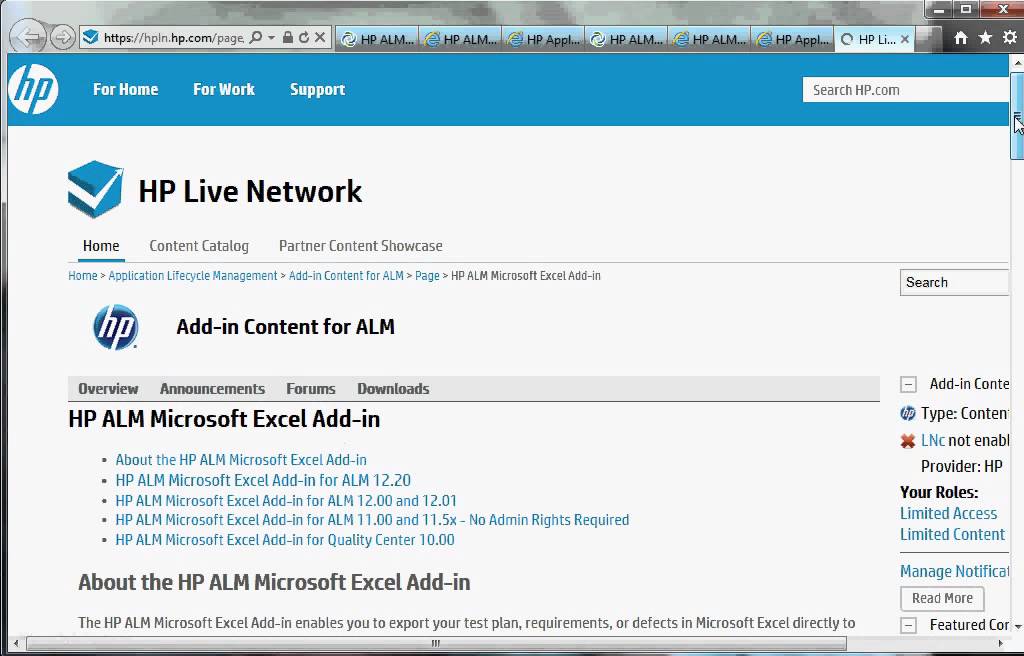Click the stop loading X in address bar
The width and height of the screenshot is (1024, 656).
[320, 37]
